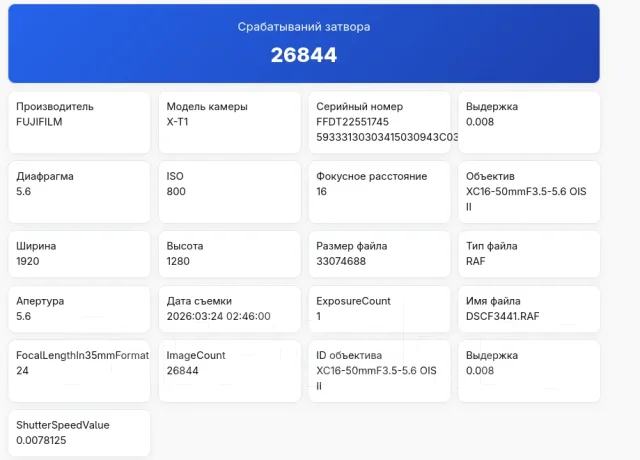Select the Высота value 1280
The height and width of the screenshot is (460, 640).
178,261
